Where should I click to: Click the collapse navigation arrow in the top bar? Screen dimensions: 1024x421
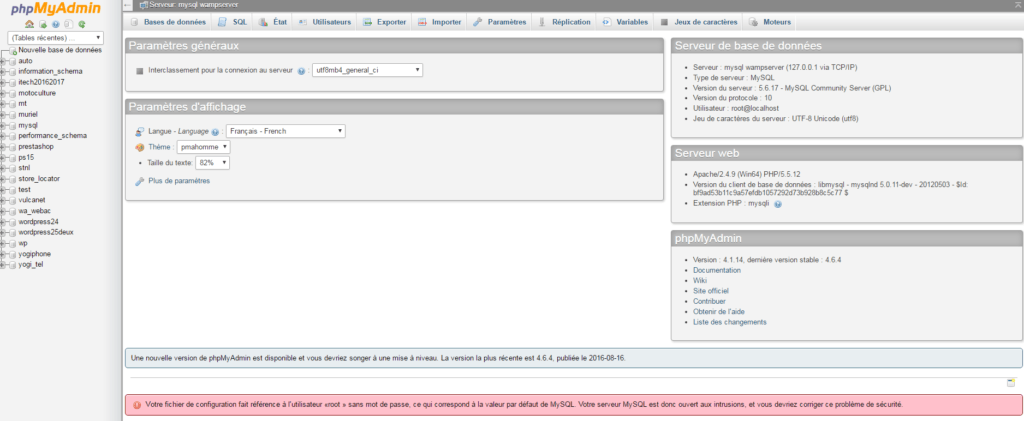point(128,5)
